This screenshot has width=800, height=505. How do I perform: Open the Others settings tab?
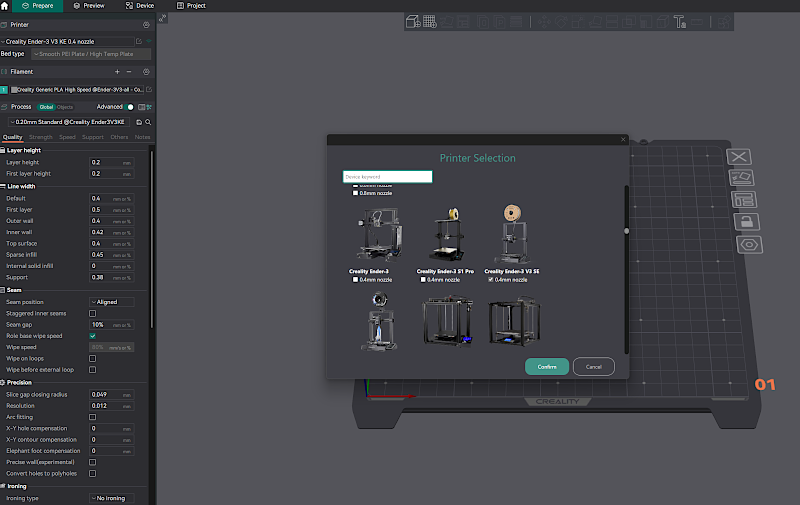click(x=119, y=137)
